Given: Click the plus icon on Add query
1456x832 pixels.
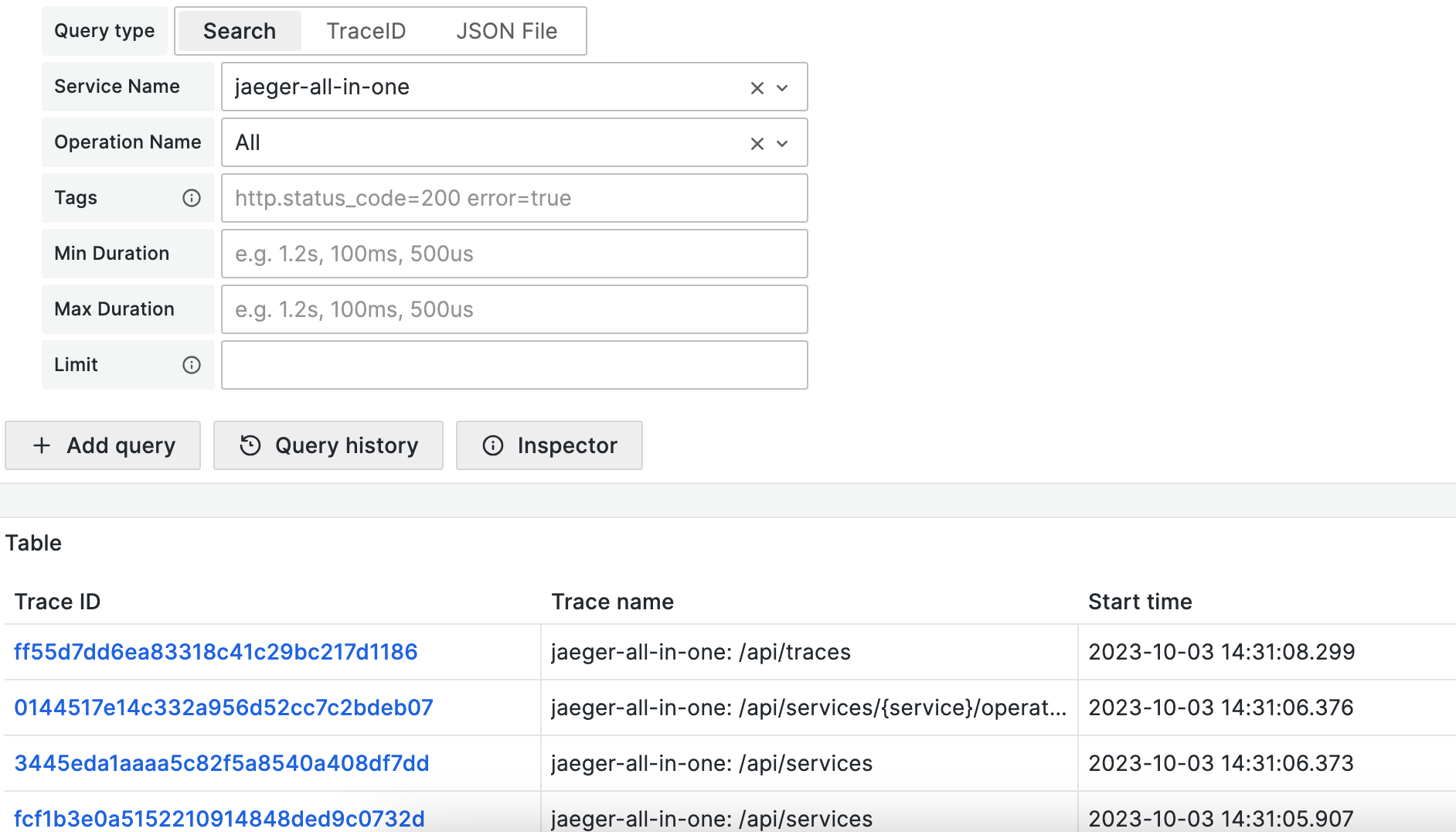Looking at the screenshot, I should pos(42,445).
